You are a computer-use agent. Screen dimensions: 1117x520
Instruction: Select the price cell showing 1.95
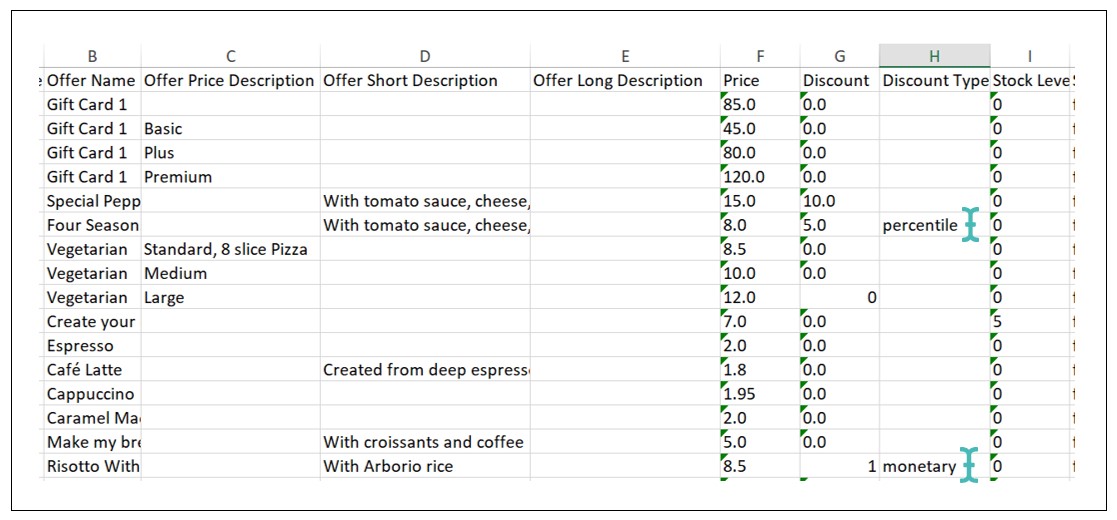(760, 394)
